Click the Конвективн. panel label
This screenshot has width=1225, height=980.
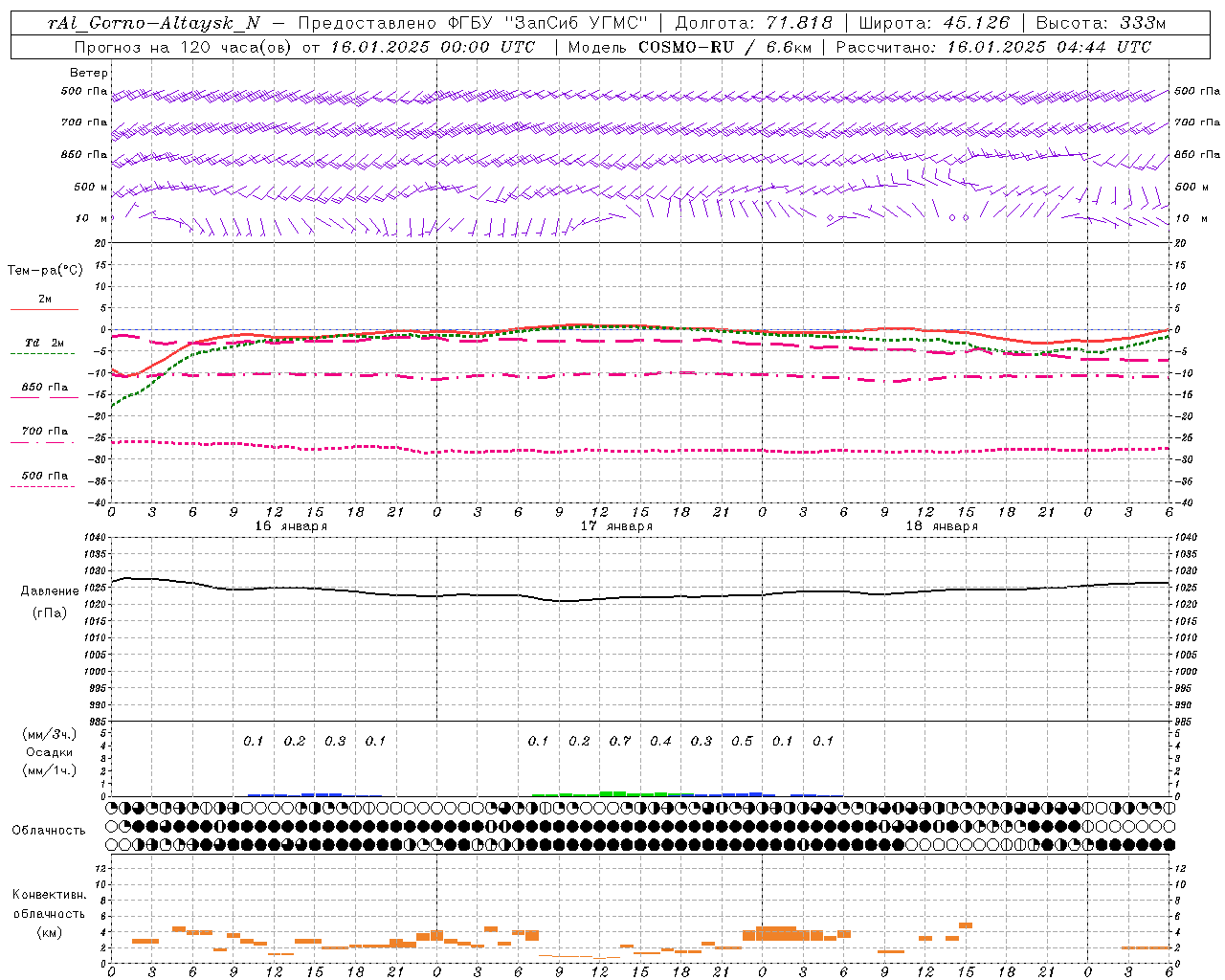coord(49,895)
